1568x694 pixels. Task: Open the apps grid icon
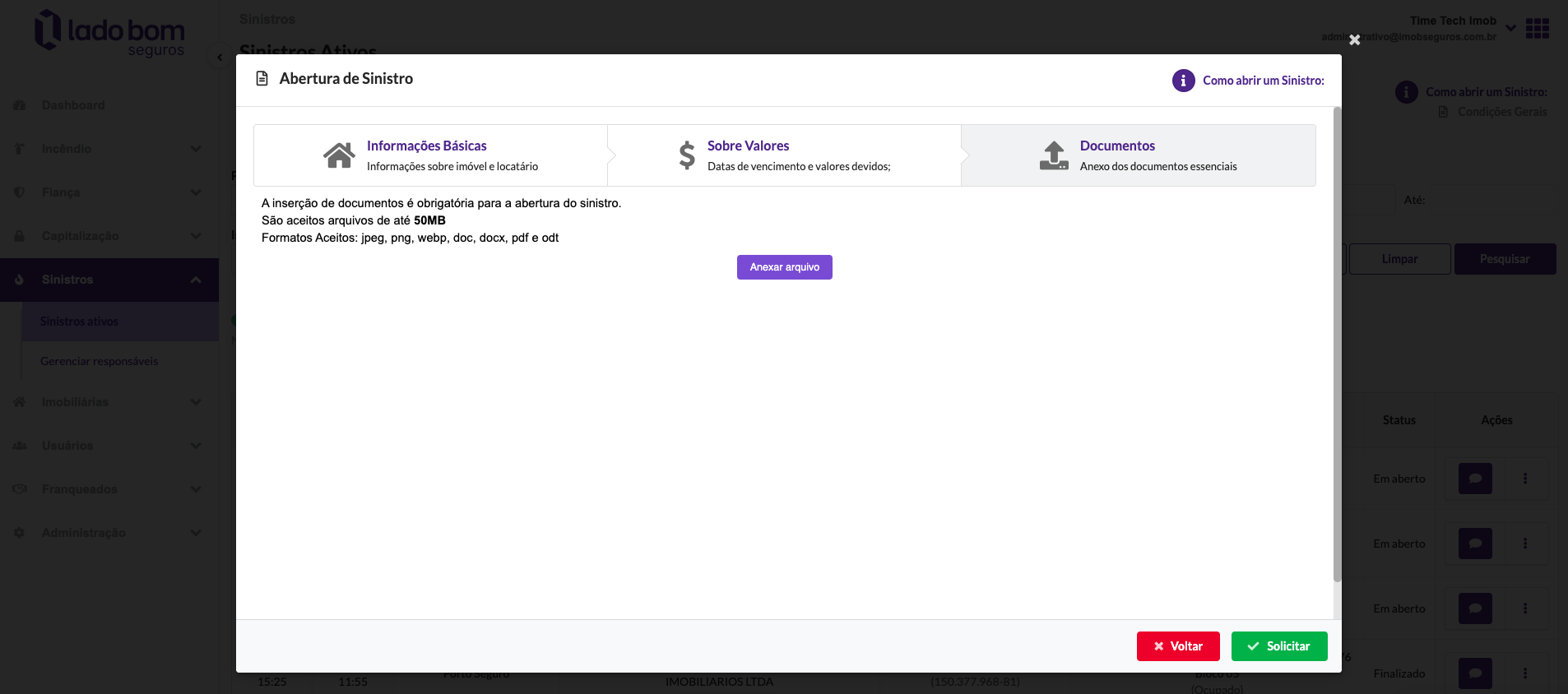coord(1537,29)
